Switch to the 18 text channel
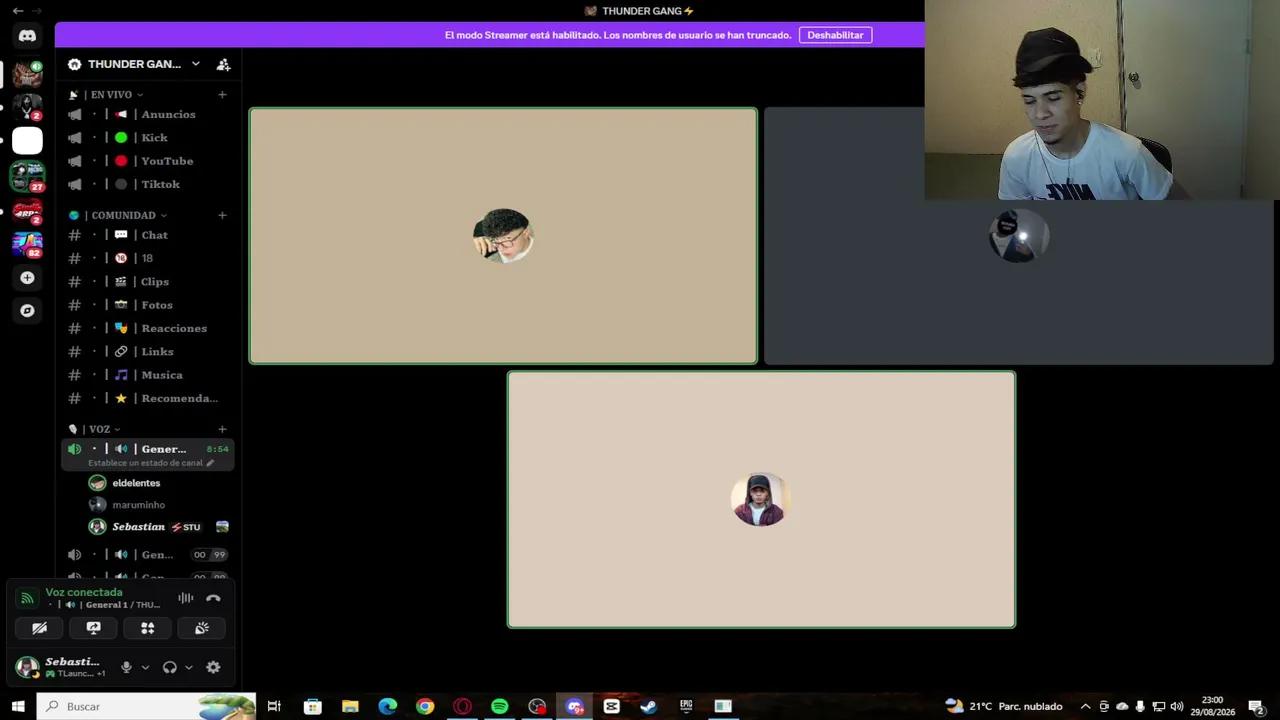The height and width of the screenshot is (720, 1280). [147, 258]
